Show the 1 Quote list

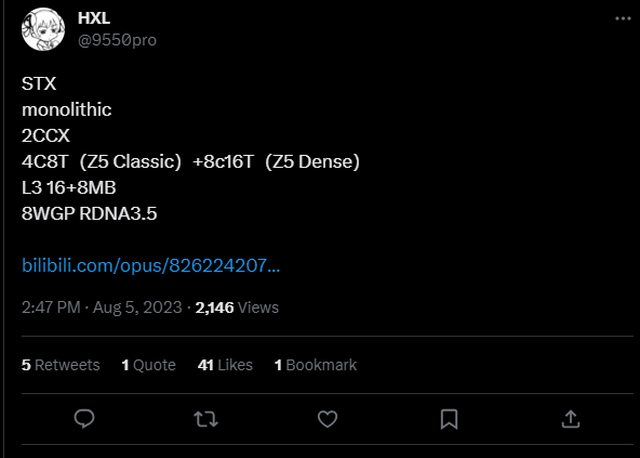coord(148,365)
